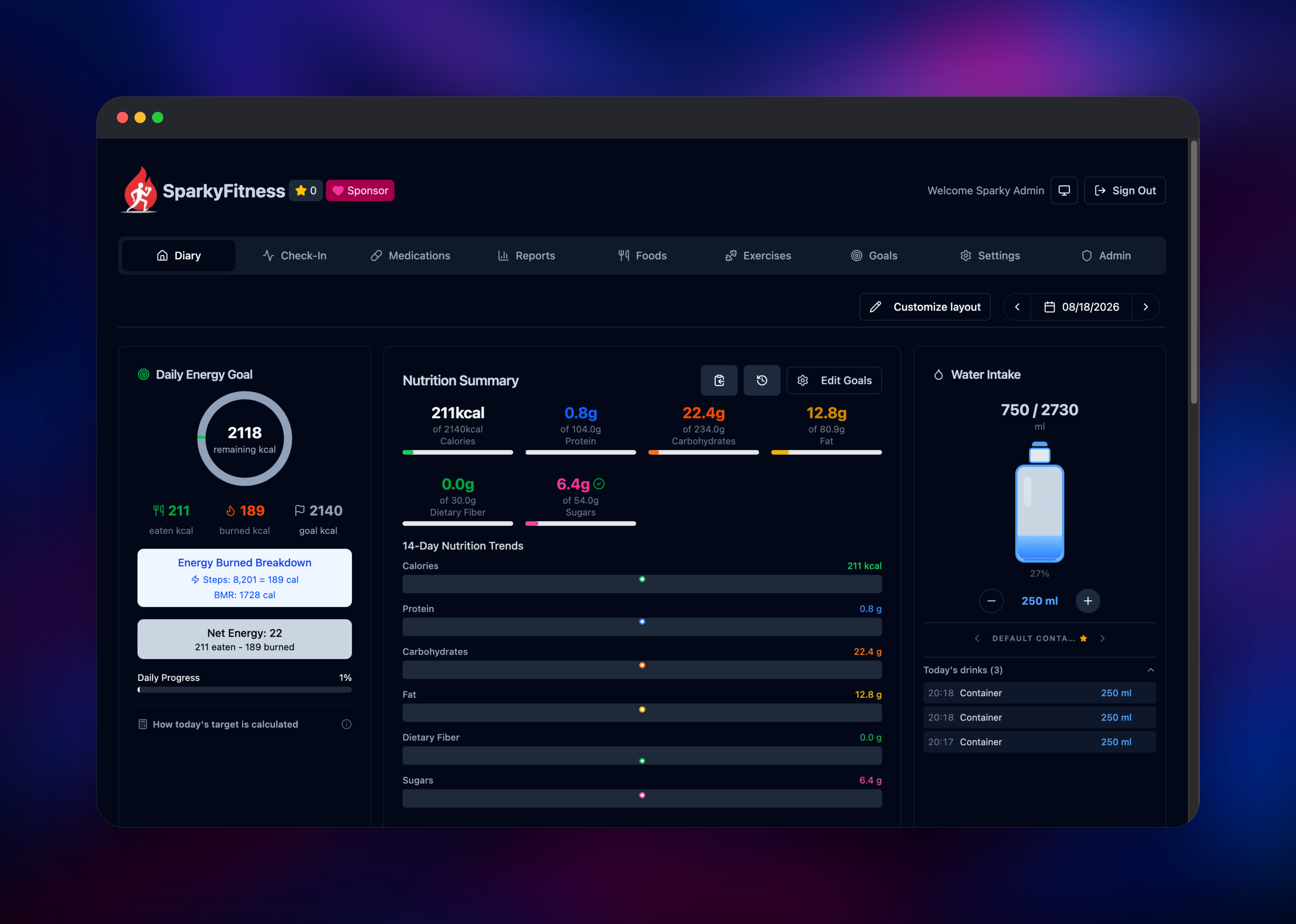Click the star count badge
1296x924 pixels.
(306, 191)
